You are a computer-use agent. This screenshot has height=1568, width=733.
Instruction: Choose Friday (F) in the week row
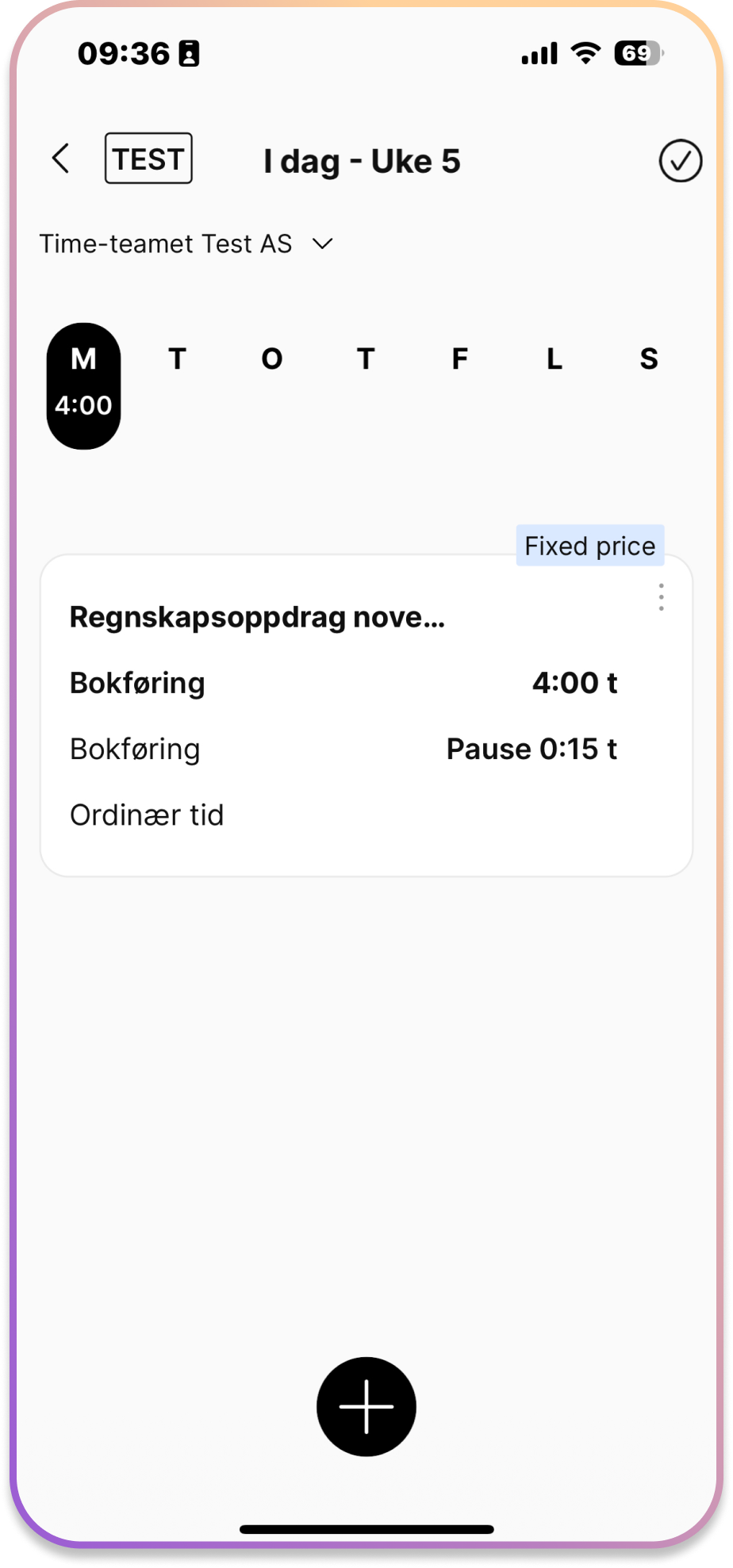tap(460, 359)
